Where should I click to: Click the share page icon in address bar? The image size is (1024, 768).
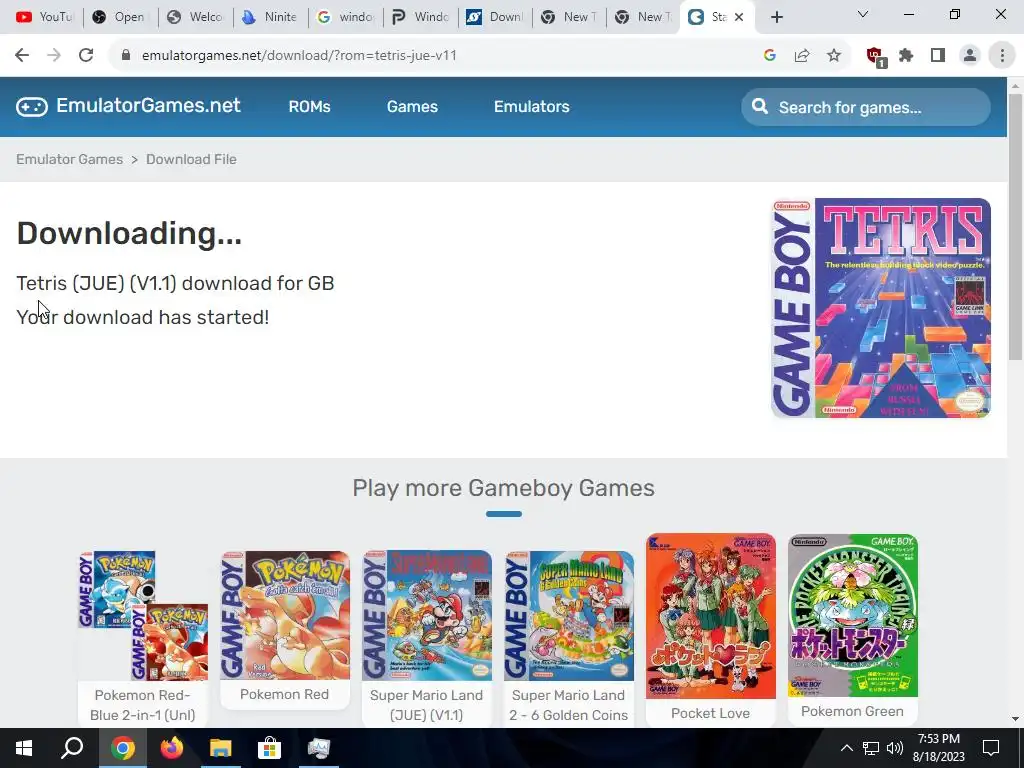[802, 56]
